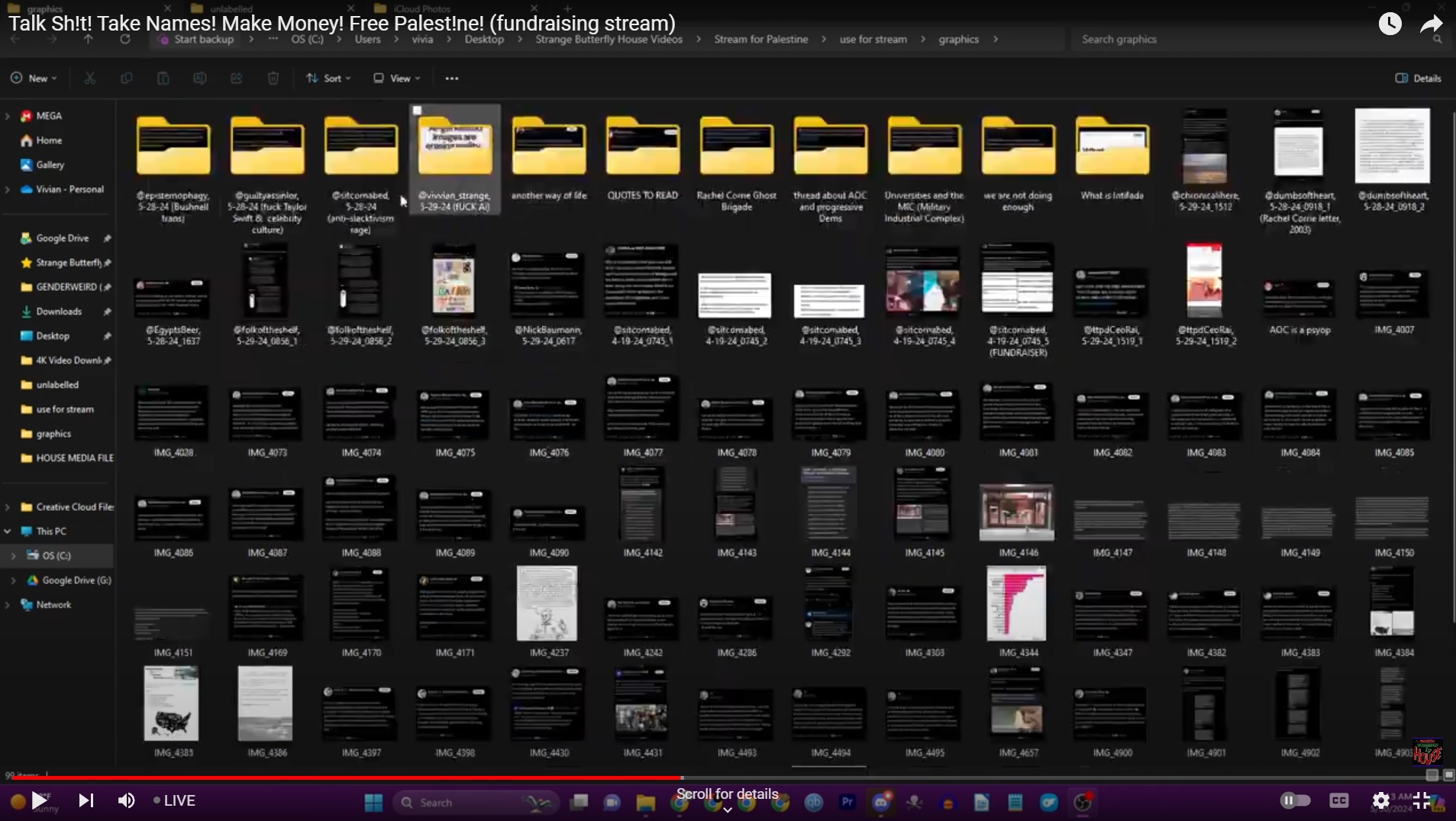Click the red video progress bar
Viewport: 1456px width, 821px height.
[x=344, y=777]
